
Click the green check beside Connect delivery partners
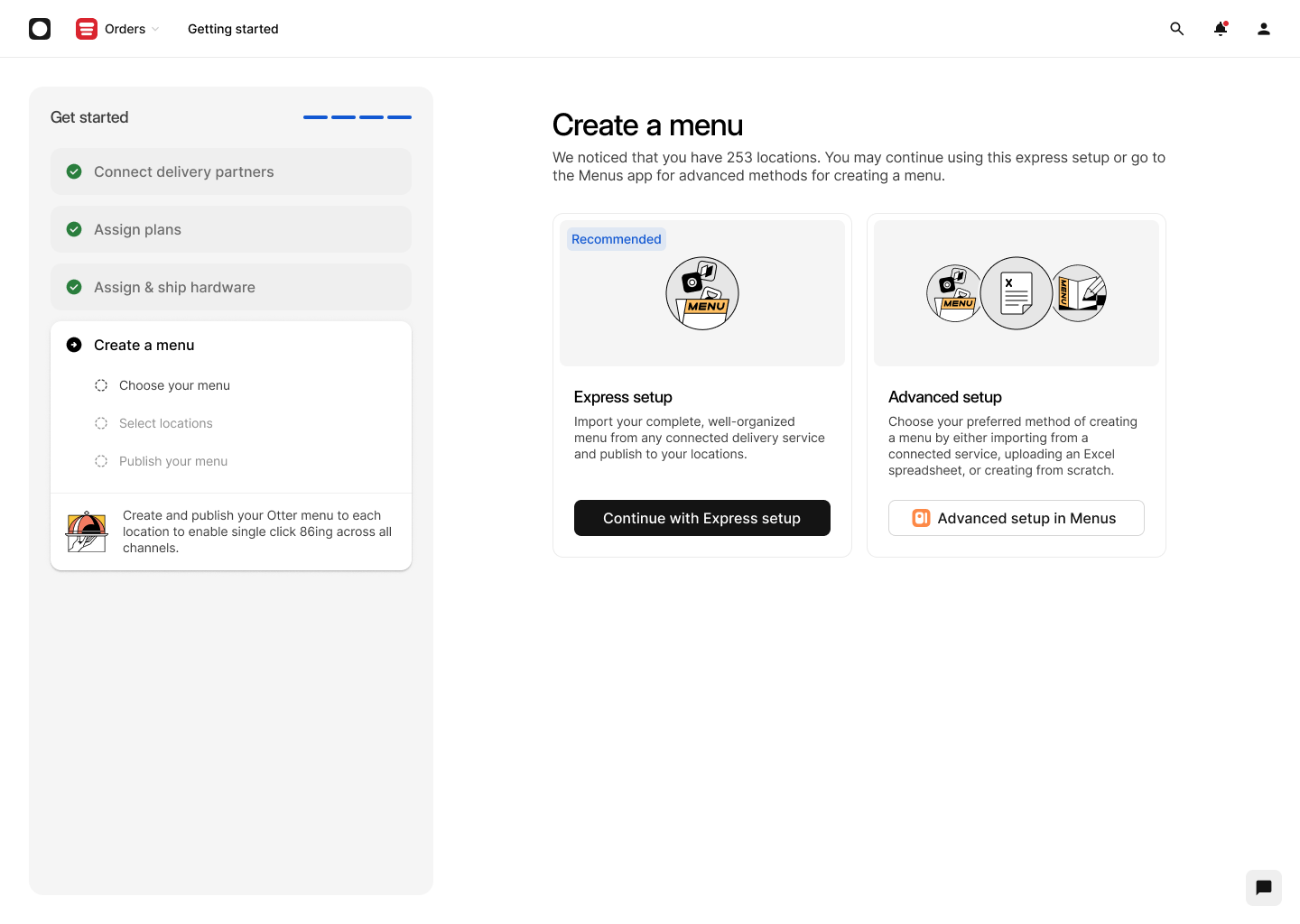(74, 171)
